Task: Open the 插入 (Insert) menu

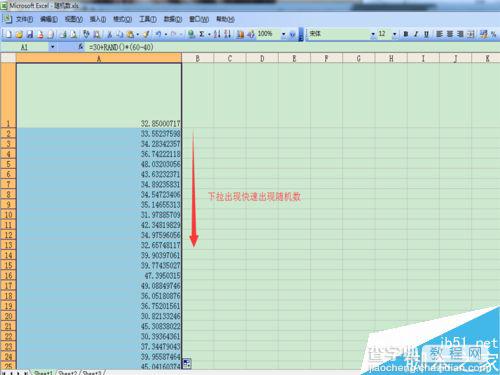Action: (x=98, y=19)
